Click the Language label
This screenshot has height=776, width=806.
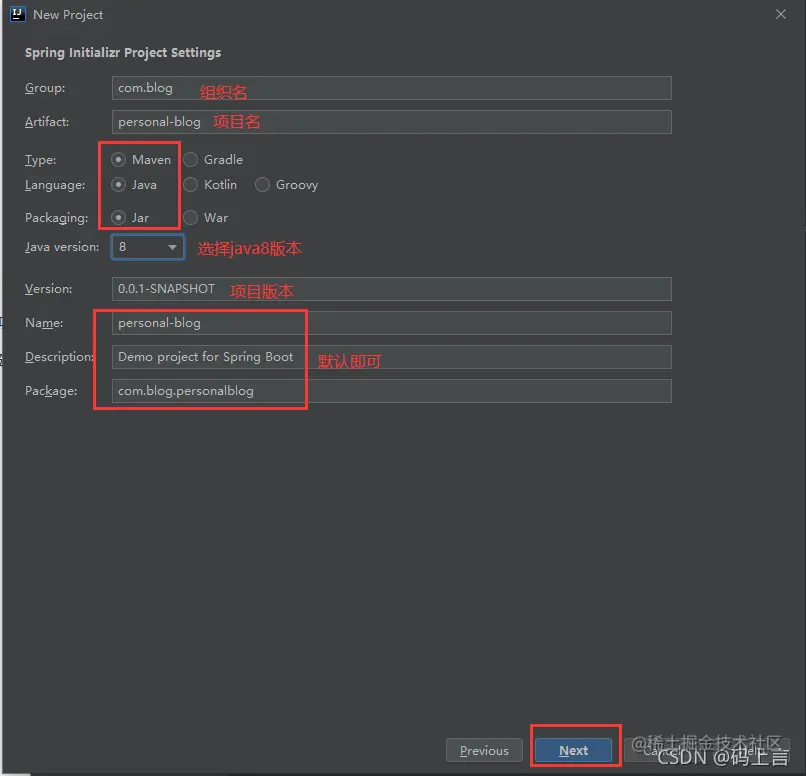[55, 185]
